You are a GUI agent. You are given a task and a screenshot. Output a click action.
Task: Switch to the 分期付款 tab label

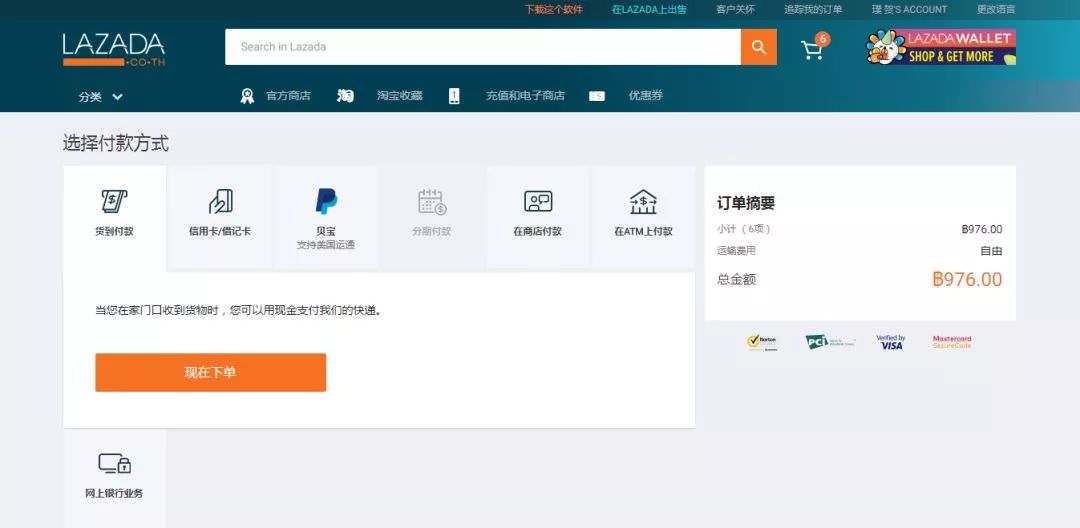tap(432, 232)
